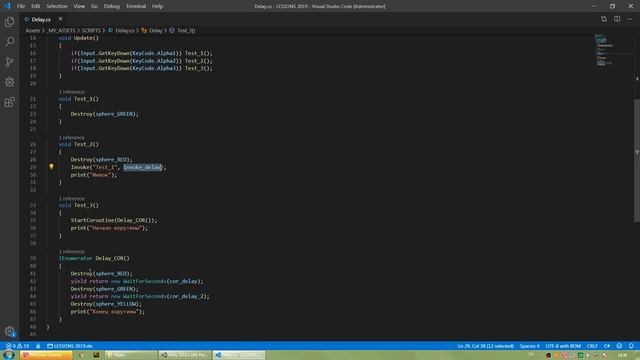Viewport: 640px width, 360px height.
Task: Close the Delay.cs editor tab
Action: coord(60,19)
